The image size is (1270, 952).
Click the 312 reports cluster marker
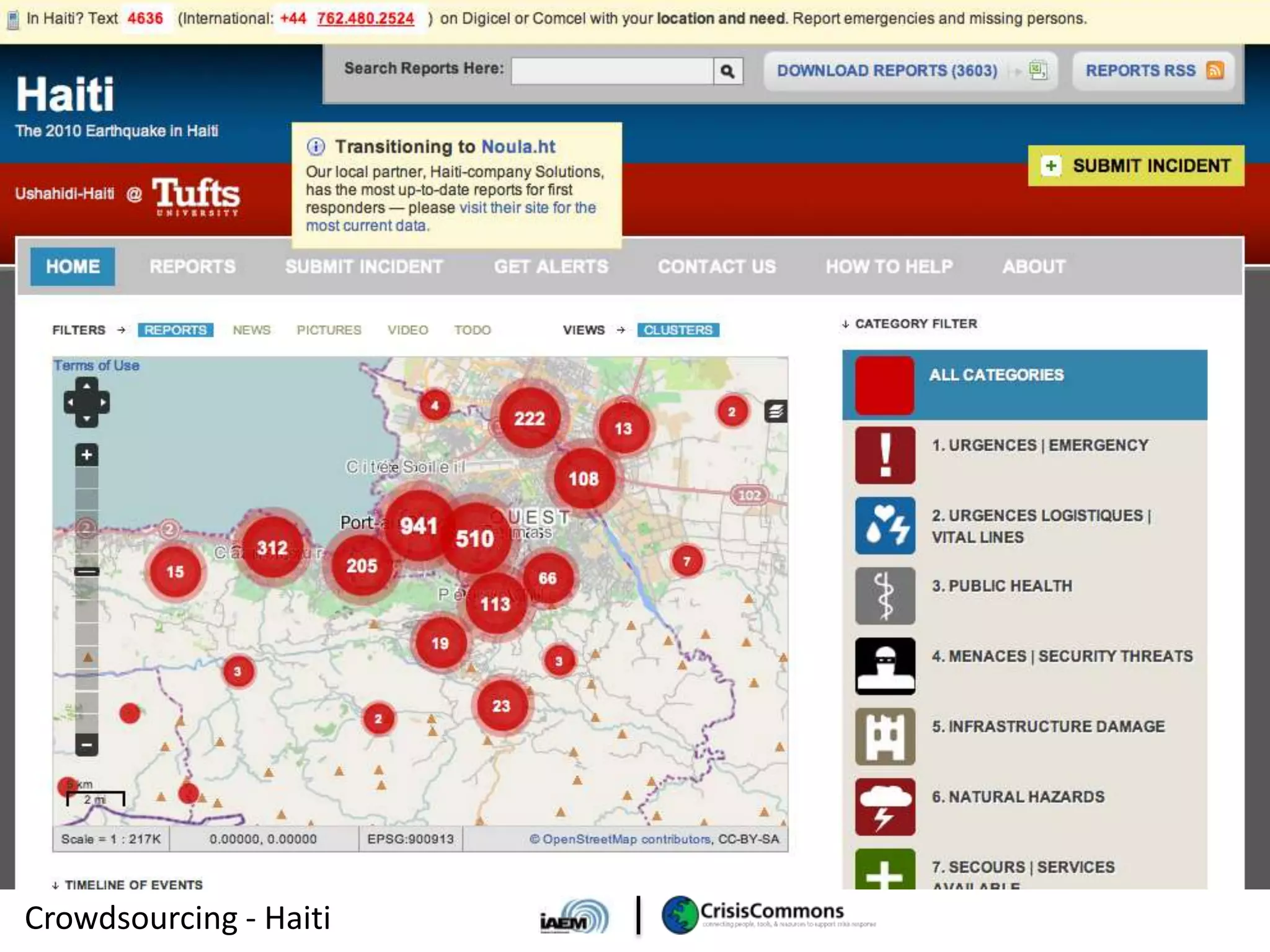(273, 547)
